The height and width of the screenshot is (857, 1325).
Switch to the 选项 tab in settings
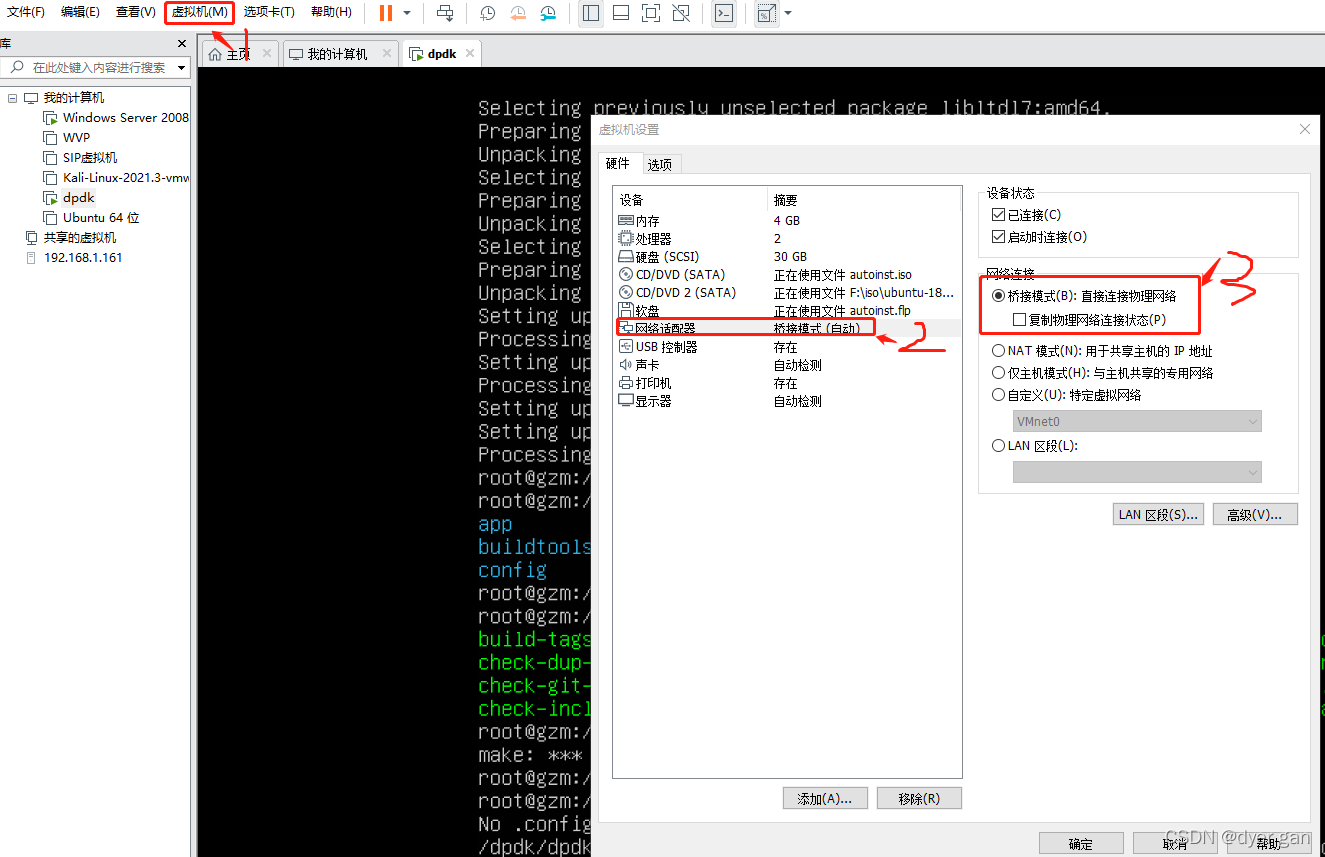point(660,162)
